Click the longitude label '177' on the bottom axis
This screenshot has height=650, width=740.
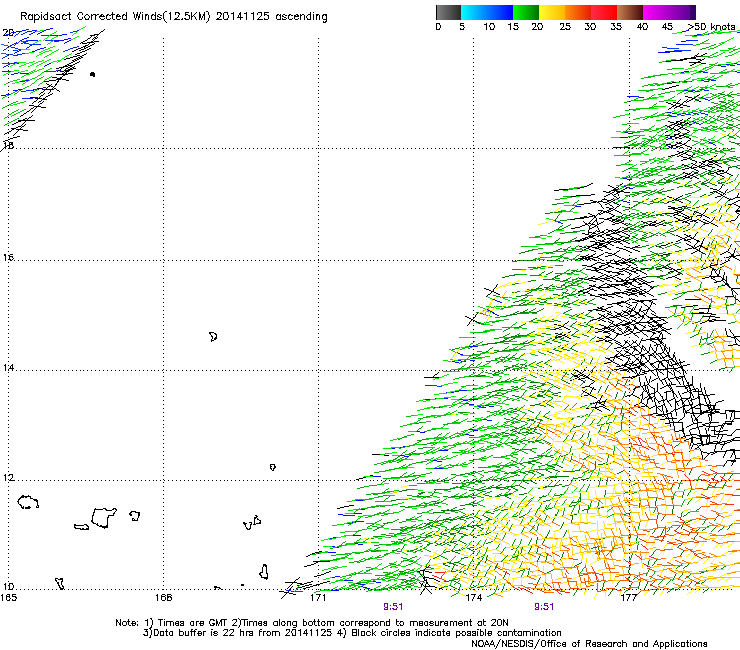coord(629,598)
